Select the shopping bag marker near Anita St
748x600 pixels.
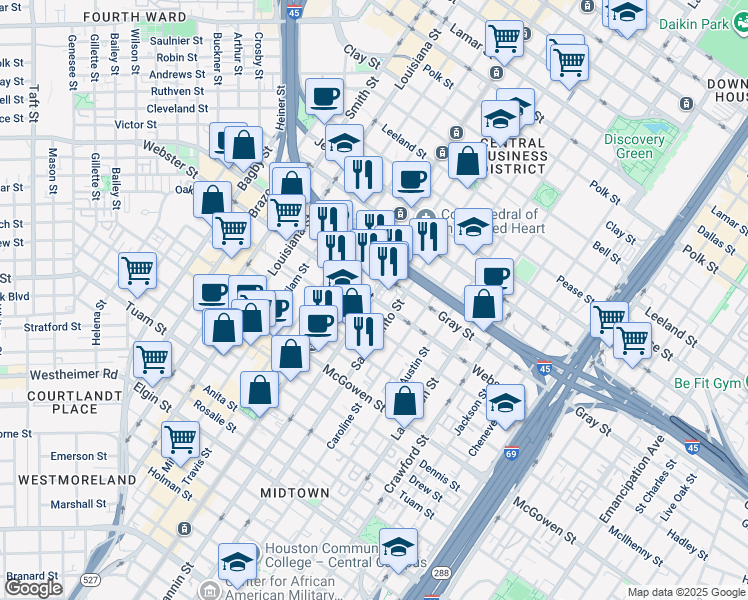click(x=260, y=391)
